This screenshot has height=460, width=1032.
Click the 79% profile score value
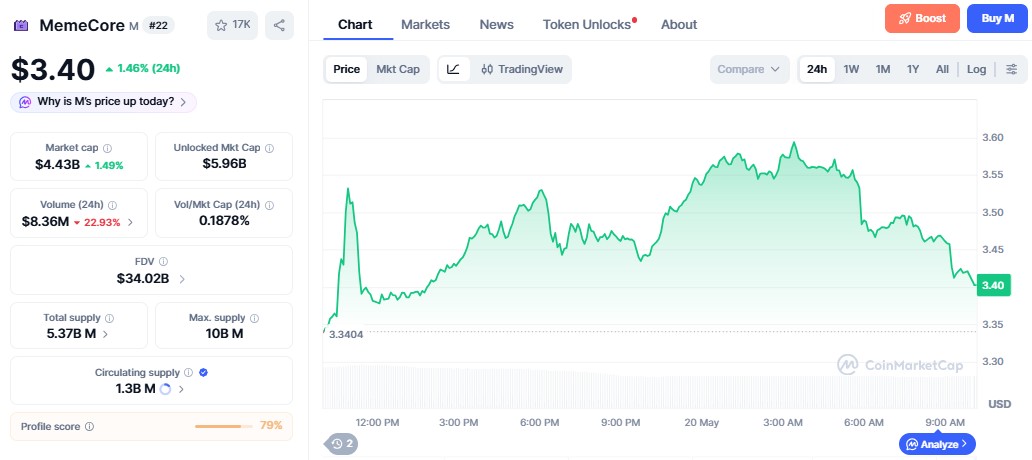(271, 426)
